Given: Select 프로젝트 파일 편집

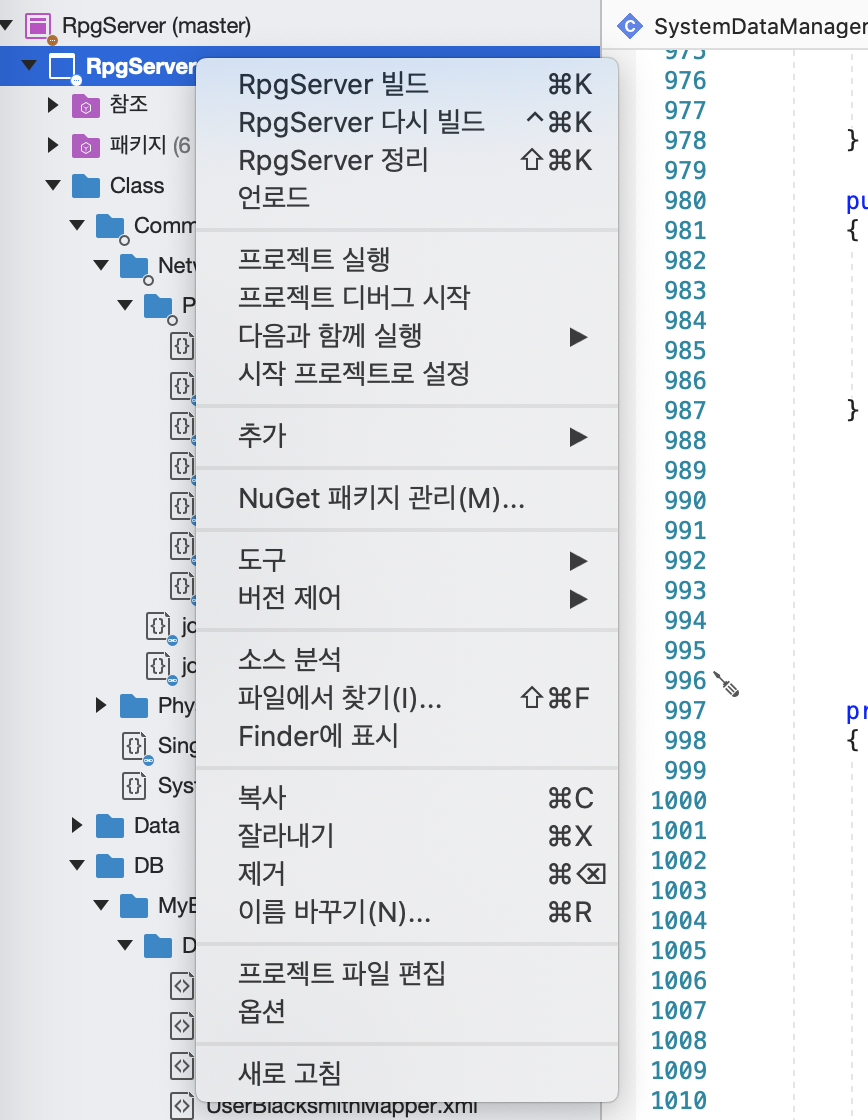Looking at the screenshot, I should click(x=406, y=974).
